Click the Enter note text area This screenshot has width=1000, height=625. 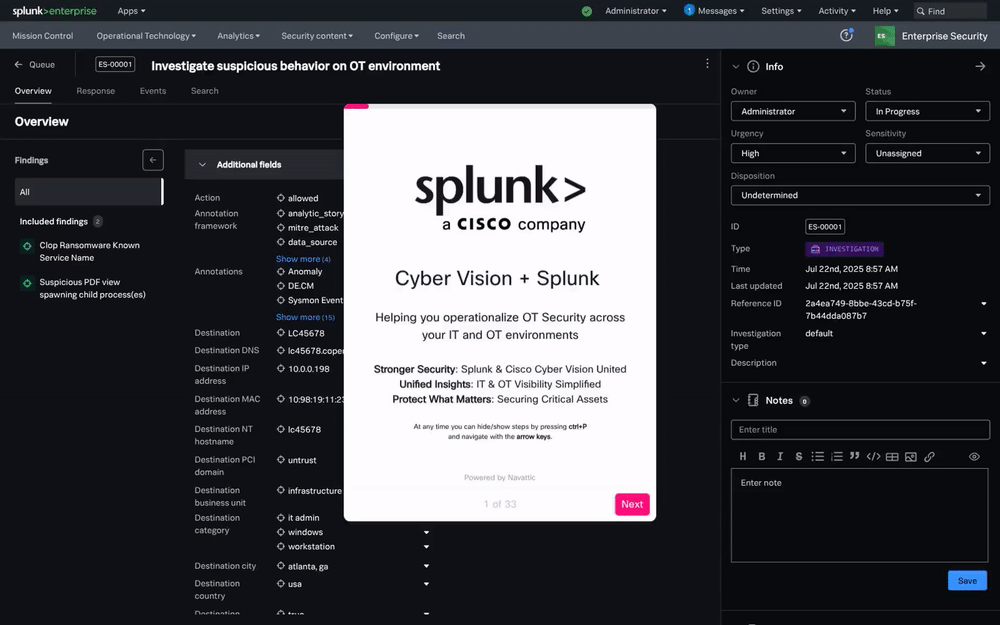tap(860, 515)
